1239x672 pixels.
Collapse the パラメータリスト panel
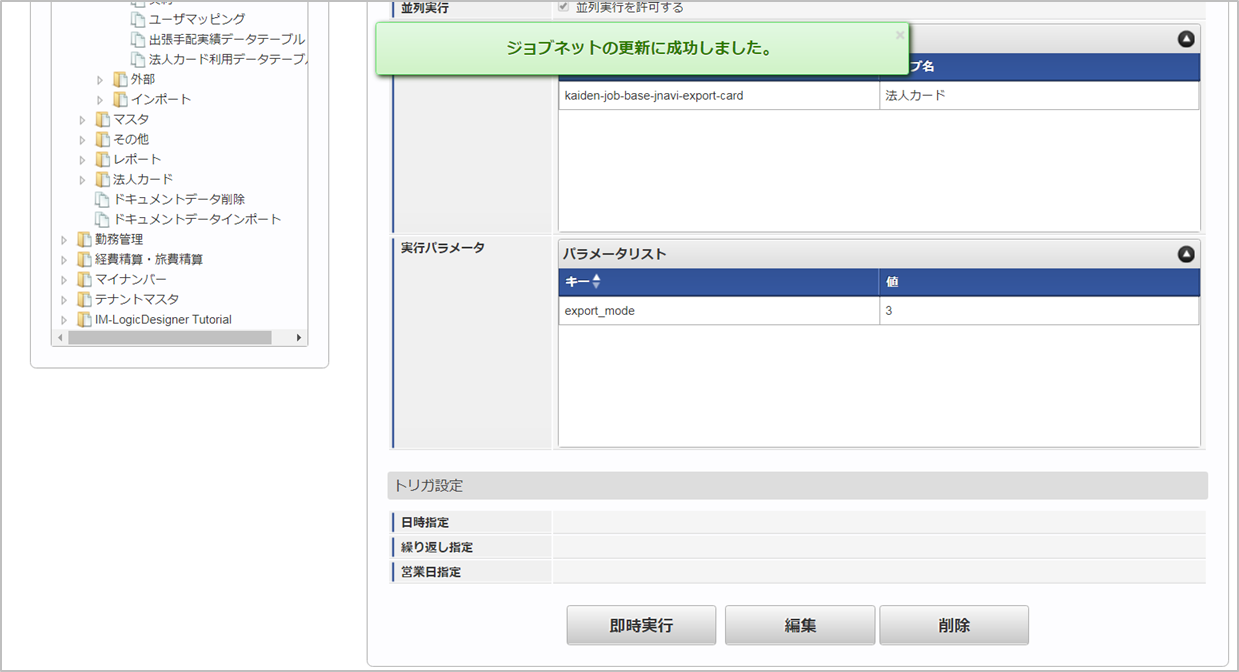(x=1186, y=254)
